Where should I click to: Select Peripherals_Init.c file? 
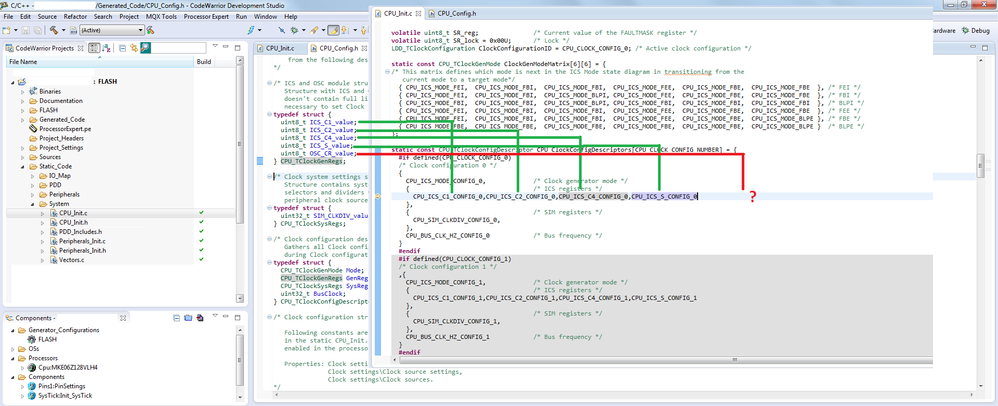[x=78, y=241]
